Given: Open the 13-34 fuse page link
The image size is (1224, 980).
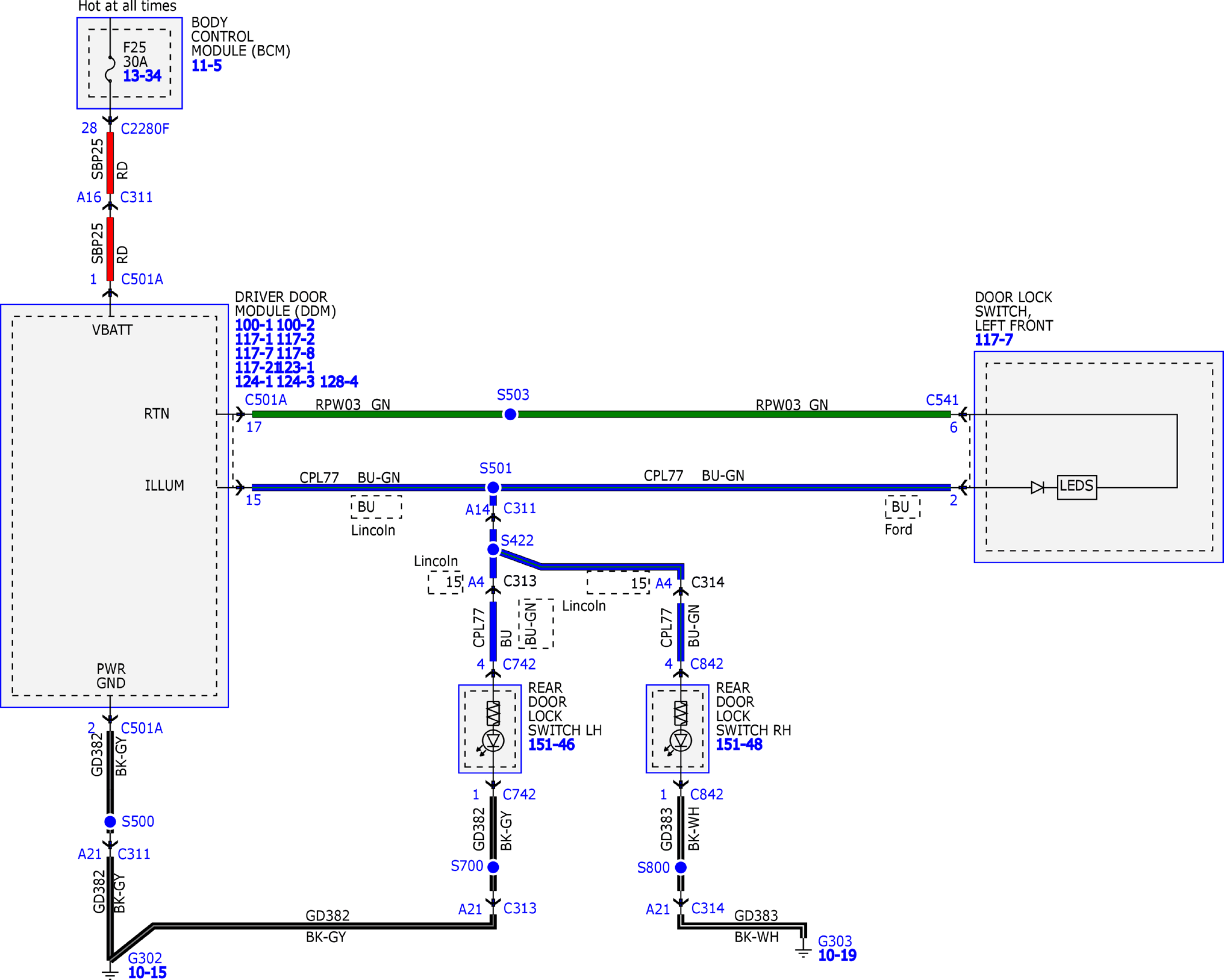Looking at the screenshot, I should [x=142, y=76].
